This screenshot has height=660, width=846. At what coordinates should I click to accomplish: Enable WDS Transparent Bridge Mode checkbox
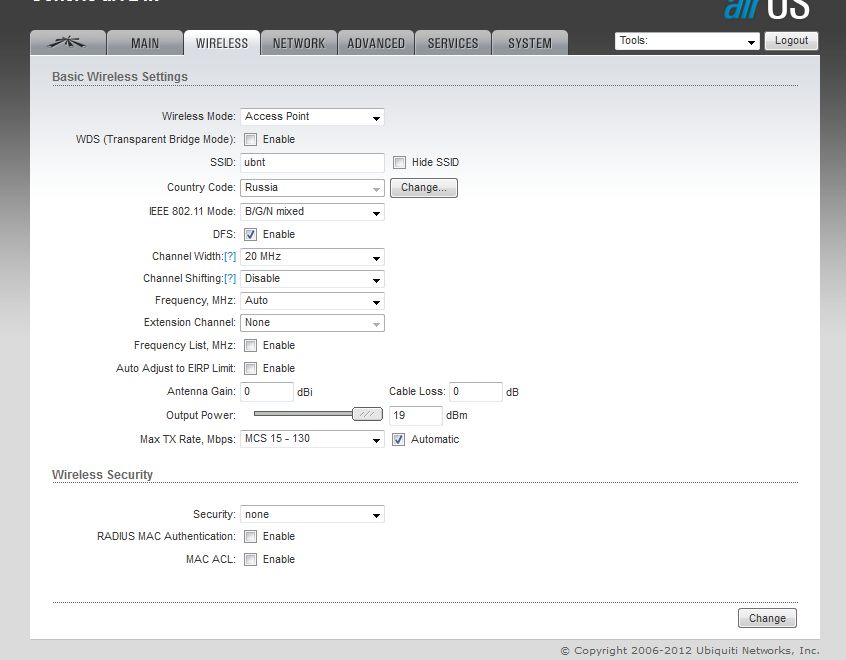pyautogui.click(x=251, y=140)
